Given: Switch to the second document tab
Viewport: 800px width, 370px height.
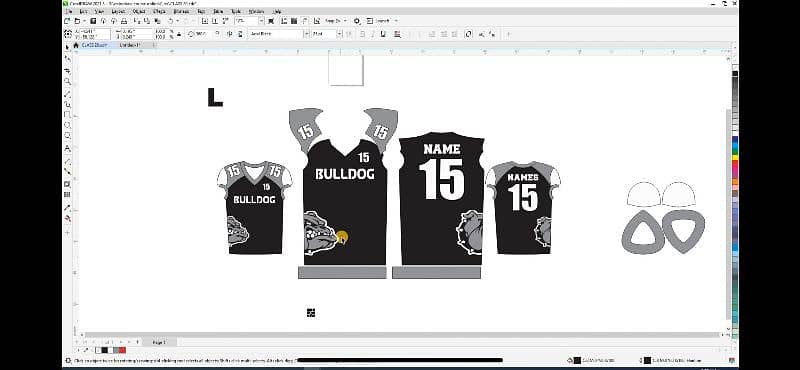Looking at the screenshot, I should tap(130, 45).
